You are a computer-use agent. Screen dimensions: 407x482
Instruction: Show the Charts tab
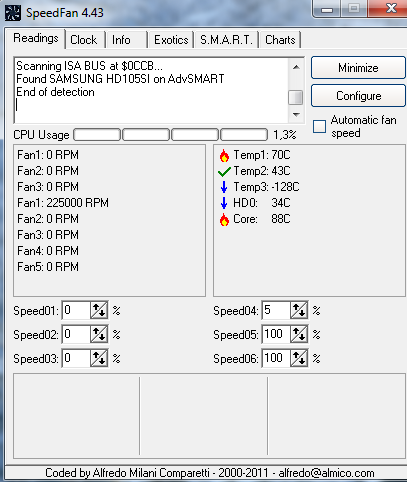click(280, 40)
